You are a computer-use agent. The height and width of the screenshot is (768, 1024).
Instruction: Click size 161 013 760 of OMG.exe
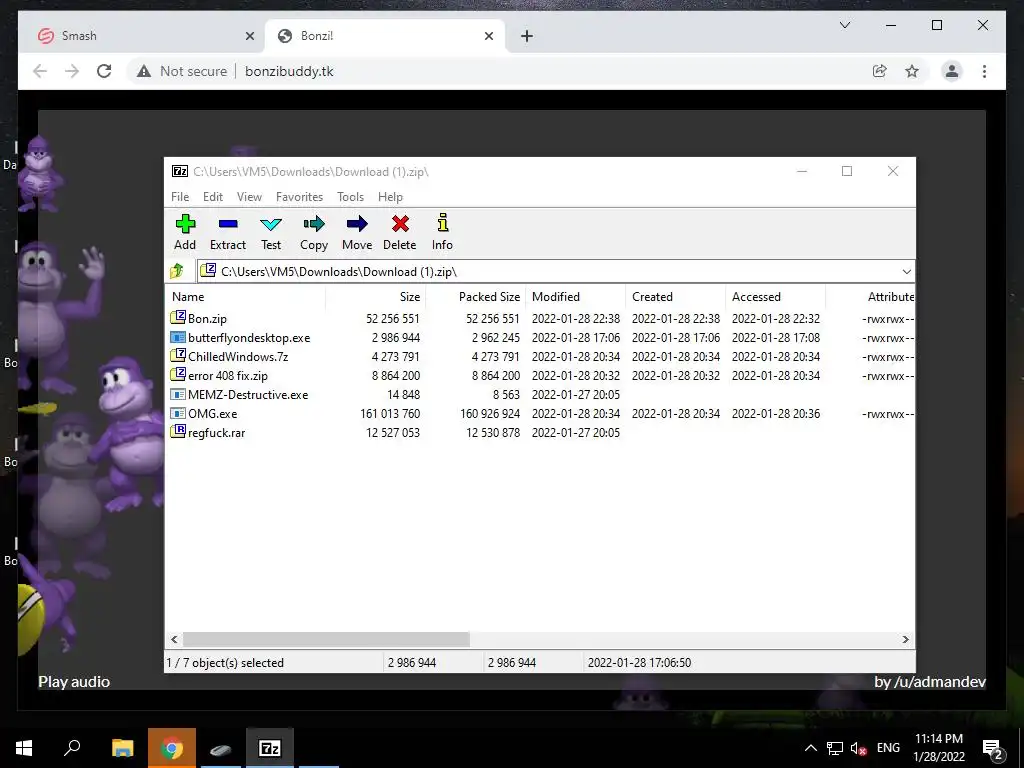point(390,413)
